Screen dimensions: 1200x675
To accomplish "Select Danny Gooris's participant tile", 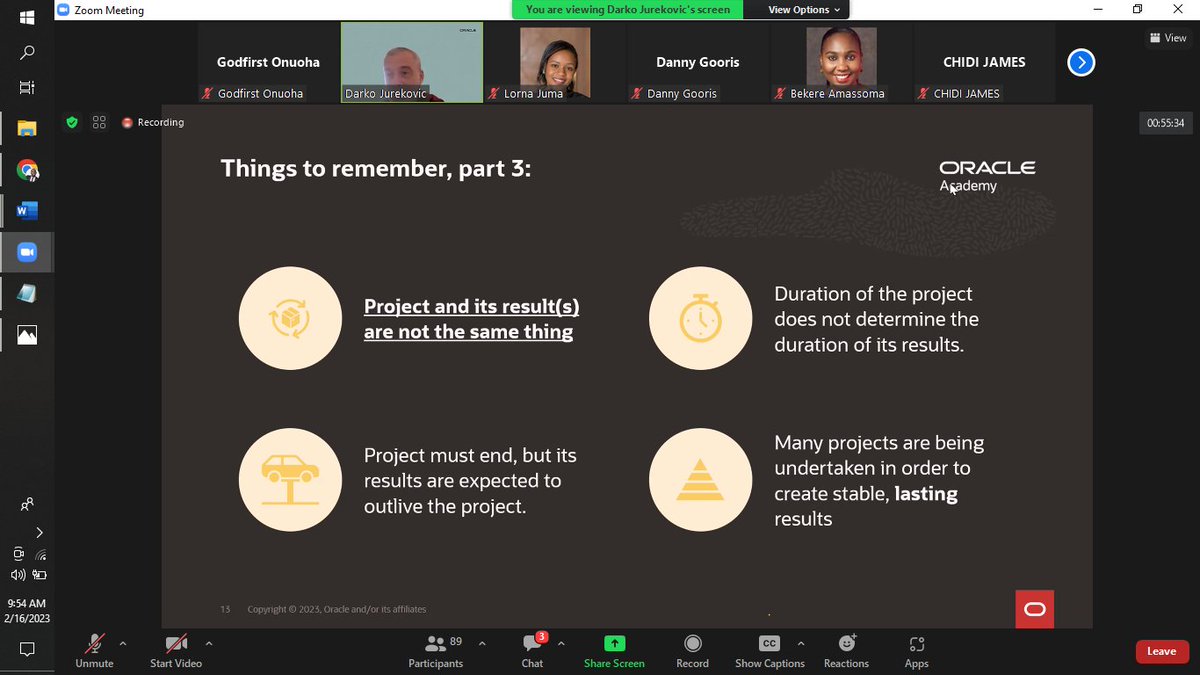I will click(698, 63).
